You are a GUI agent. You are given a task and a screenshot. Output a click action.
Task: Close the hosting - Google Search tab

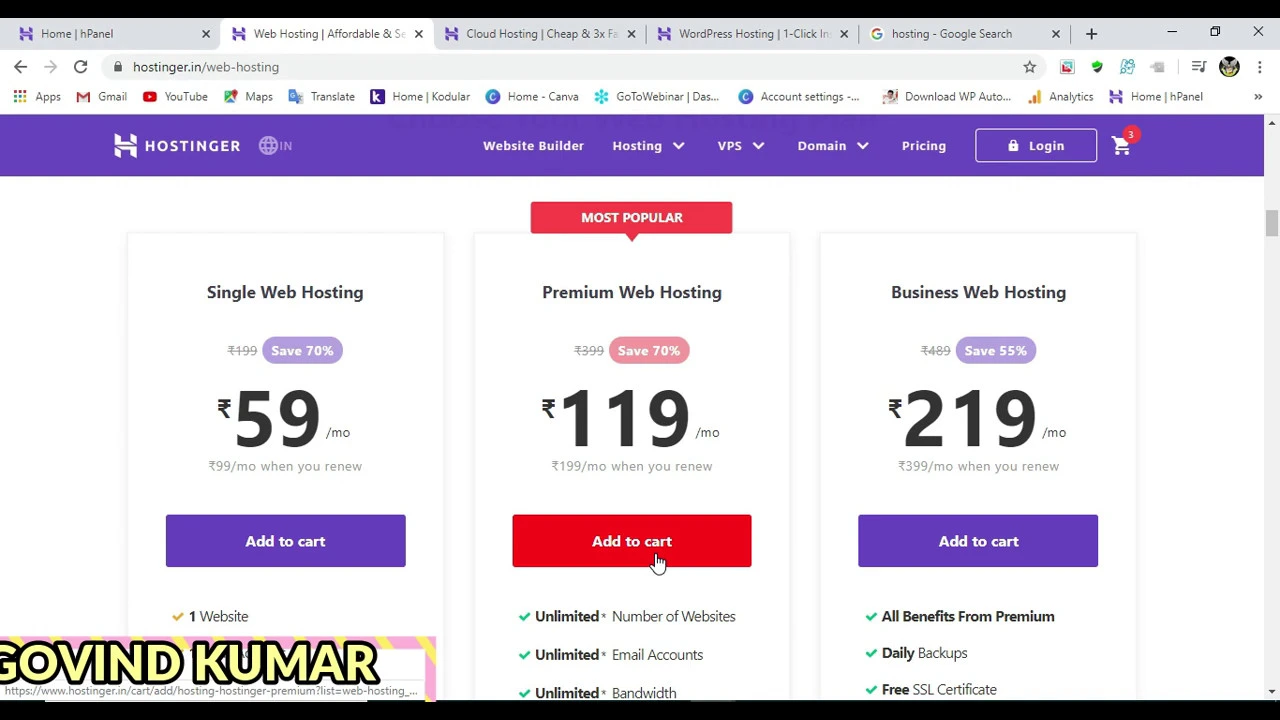pyautogui.click(x=1056, y=34)
